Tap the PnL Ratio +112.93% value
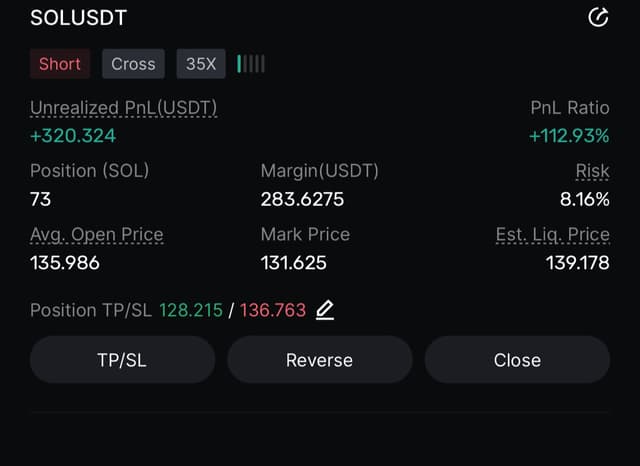The width and height of the screenshot is (640, 466). click(x=569, y=135)
